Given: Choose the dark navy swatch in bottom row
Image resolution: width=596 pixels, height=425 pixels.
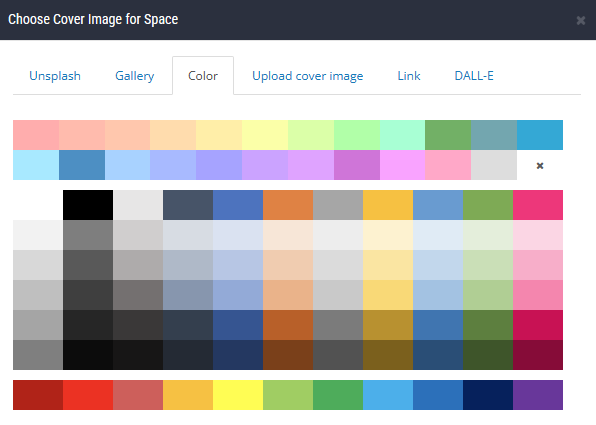Looking at the screenshot, I should click(x=488, y=395).
